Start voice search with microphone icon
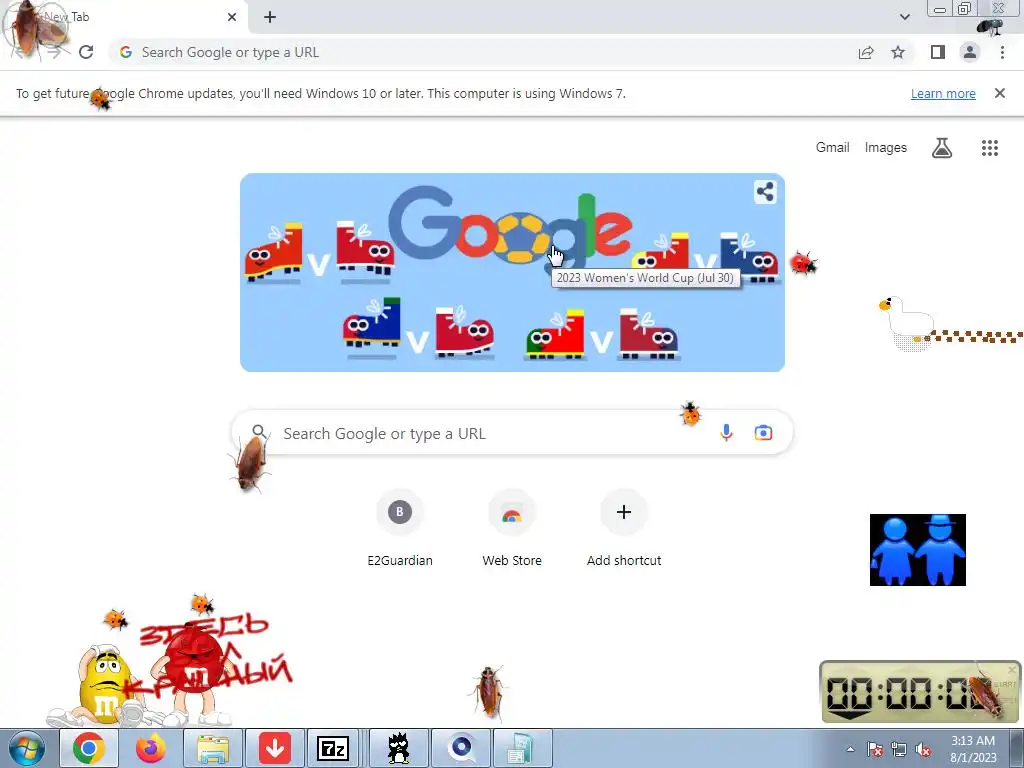This screenshot has width=1024, height=768. tap(726, 432)
